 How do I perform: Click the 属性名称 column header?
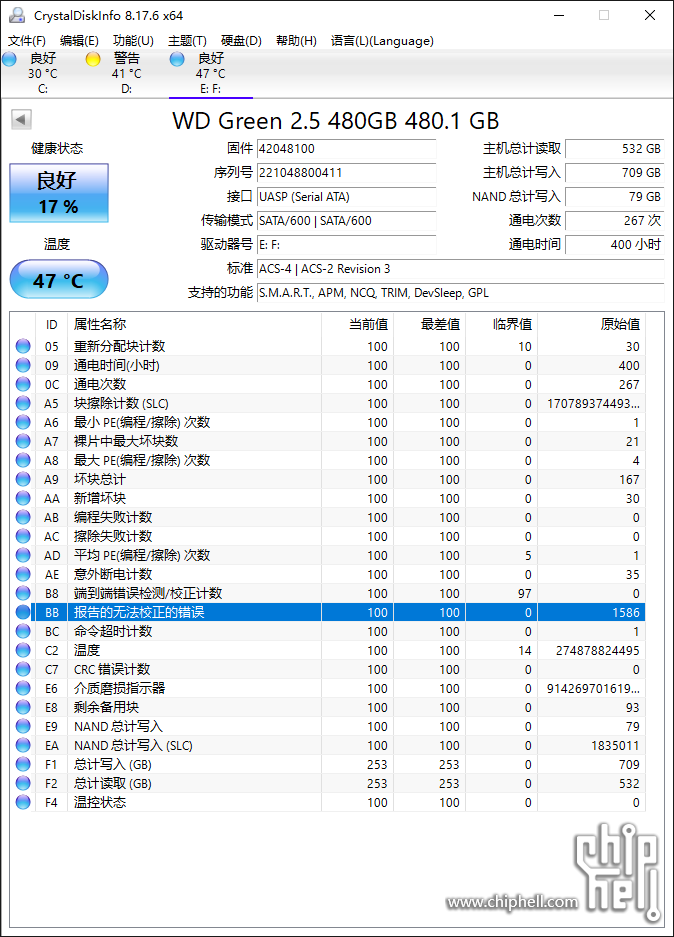pos(194,324)
